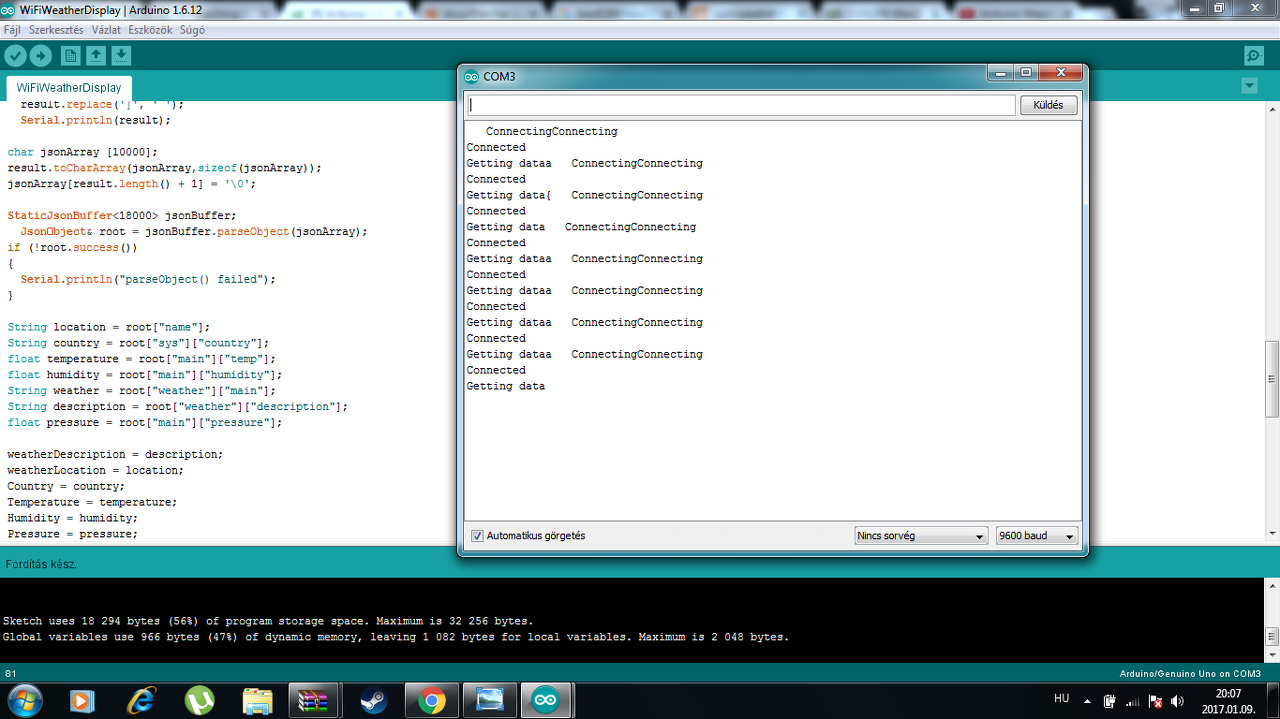The width and height of the screenshot is (1280, 719).
Task: Click the network signal tray icon
Action: 1133,701
